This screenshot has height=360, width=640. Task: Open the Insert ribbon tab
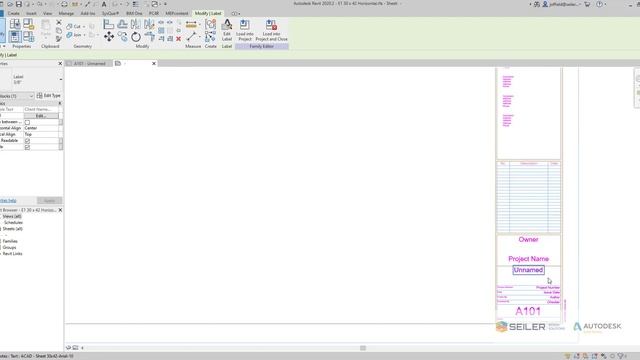31,13
